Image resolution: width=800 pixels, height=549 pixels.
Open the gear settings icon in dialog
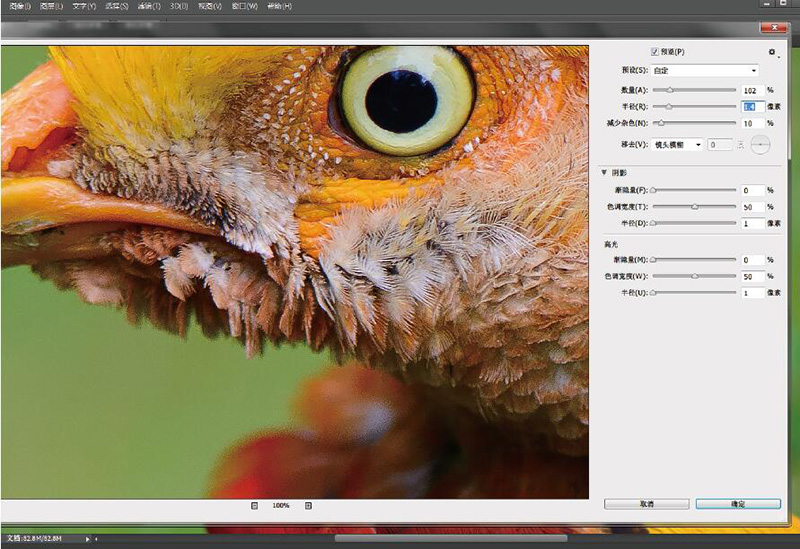tap(771, 52)
